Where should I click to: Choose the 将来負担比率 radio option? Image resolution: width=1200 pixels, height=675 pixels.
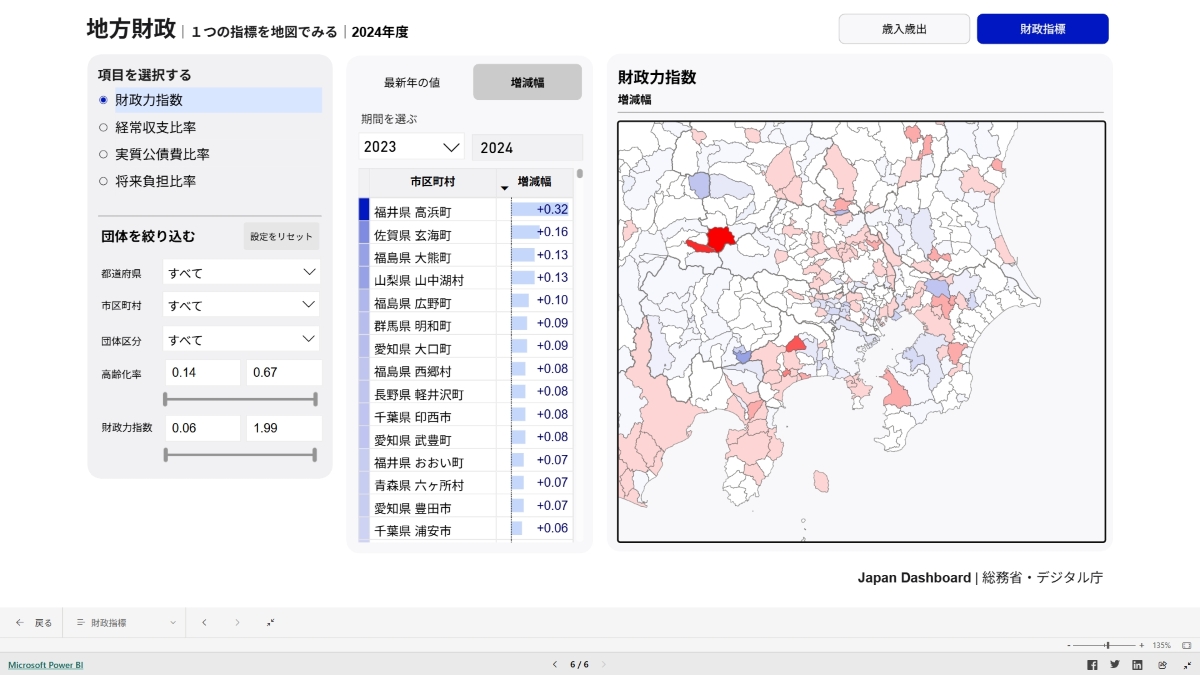155,181
